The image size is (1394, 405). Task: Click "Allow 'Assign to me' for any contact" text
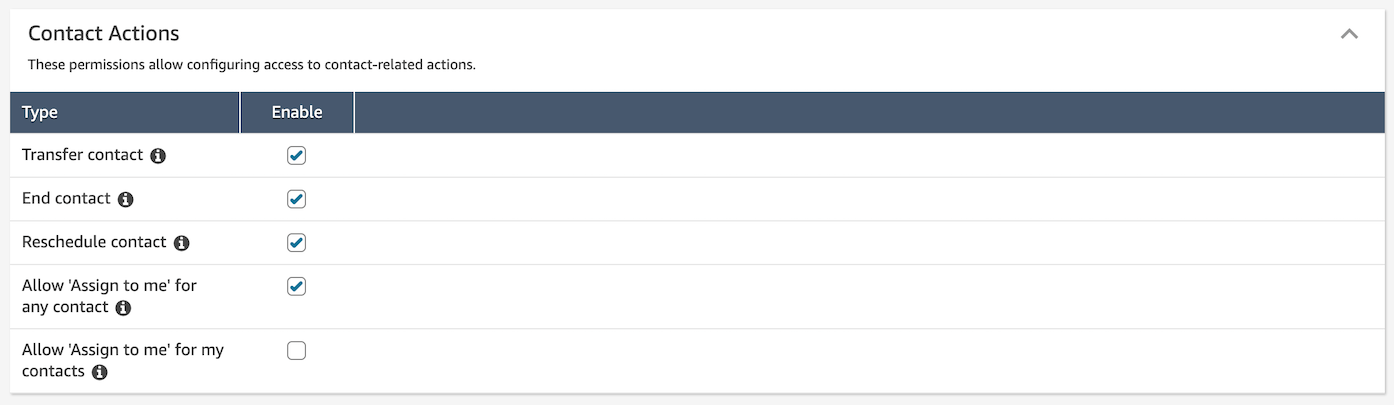(109, 286)
